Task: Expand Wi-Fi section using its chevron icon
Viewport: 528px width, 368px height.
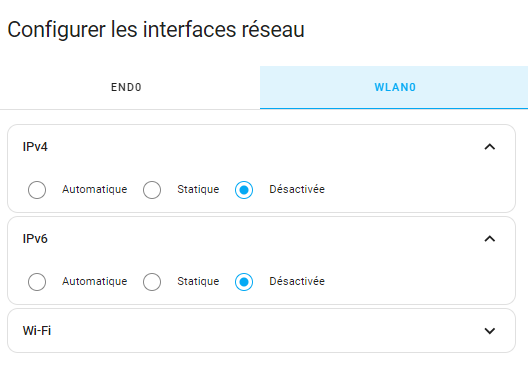Action: (x=490, y=331)
